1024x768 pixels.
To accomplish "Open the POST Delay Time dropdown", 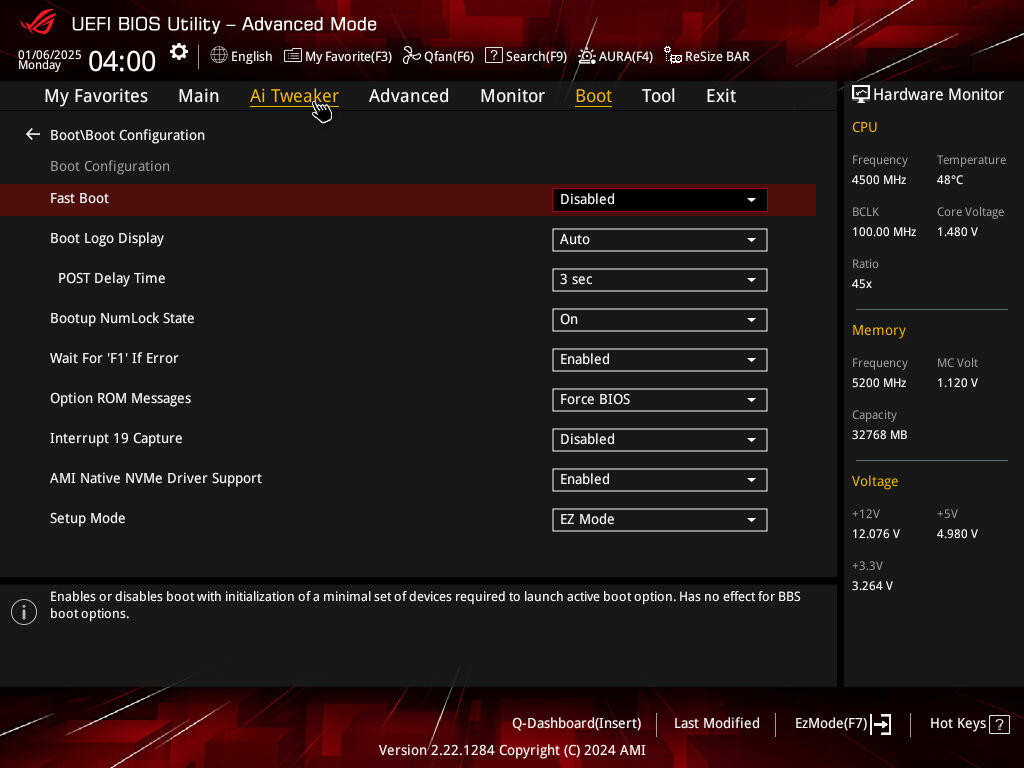I will pos(659,280).
